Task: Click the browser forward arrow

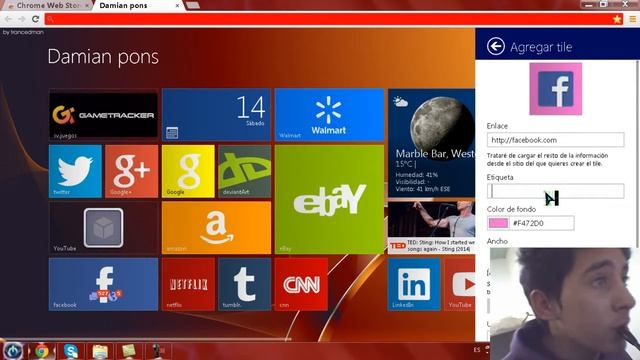Action: coord(22,19)
